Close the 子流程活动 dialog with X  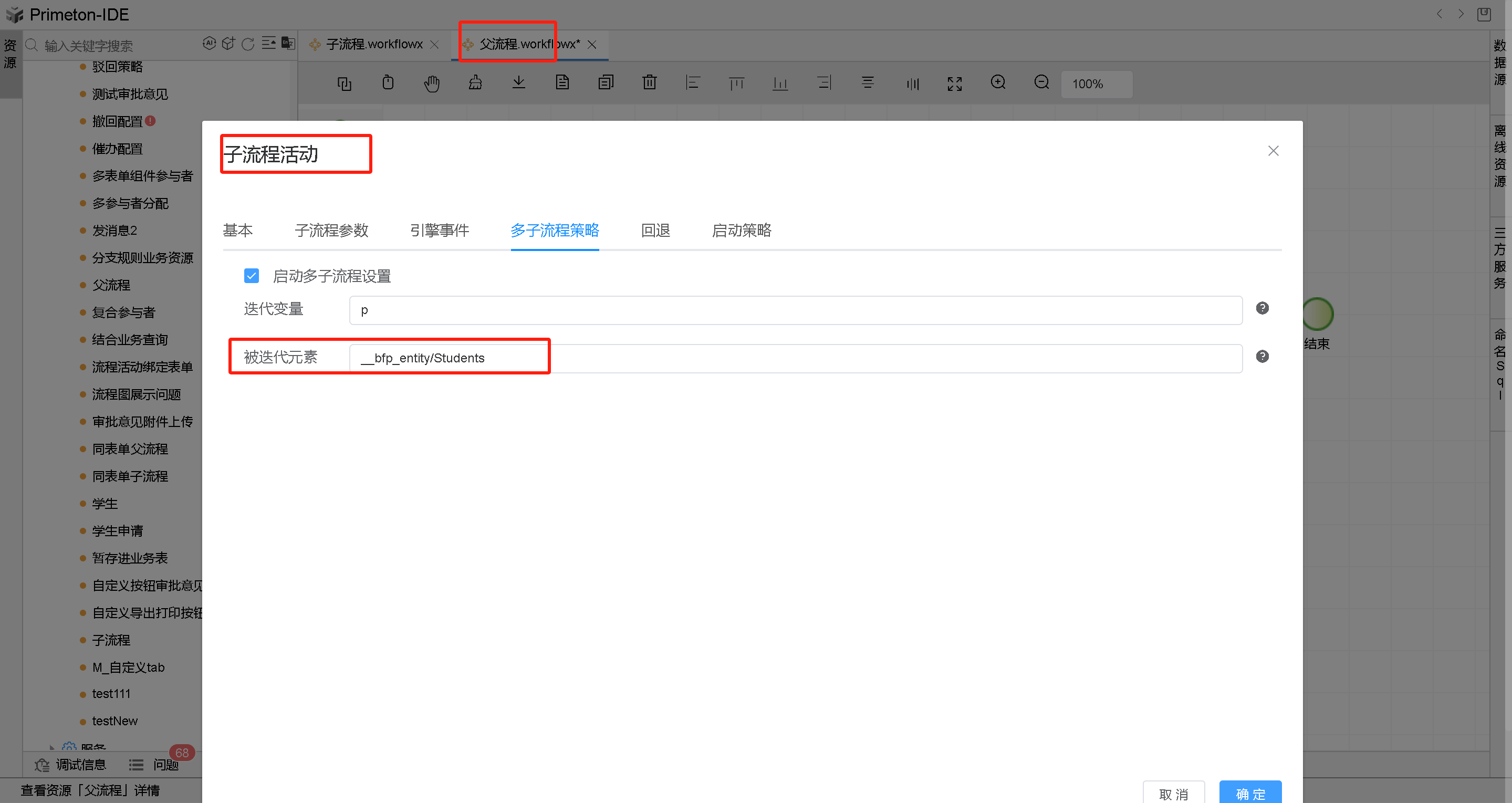(1273, 151)
